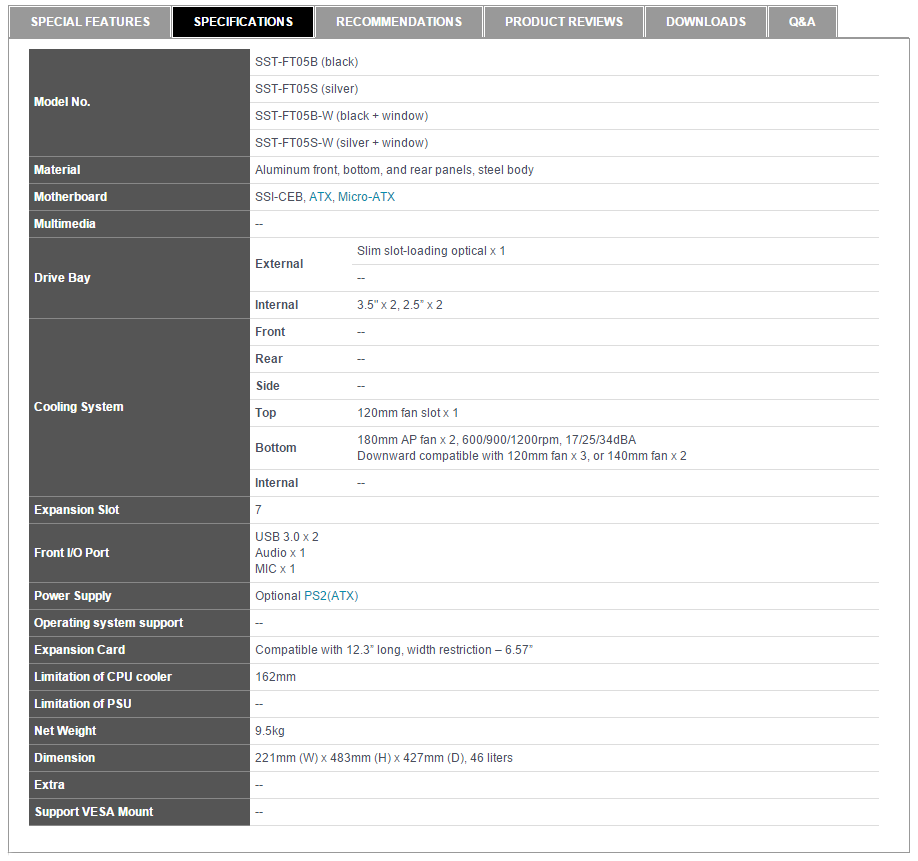
Task: Click the 221mm (W) x 483mm (H) dimension text
Action: click(x=384, y=758)
